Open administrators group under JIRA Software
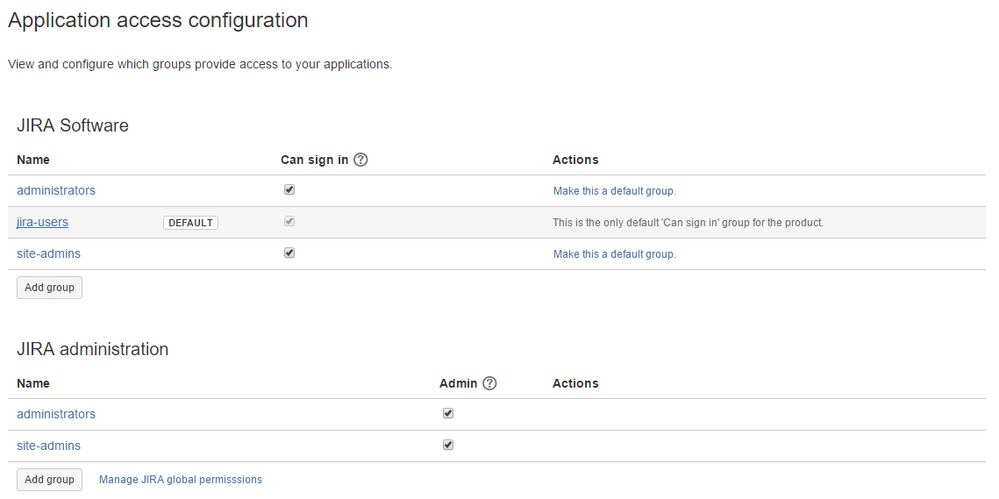The width and height of the screenshot is (999, 499). (x=56, y=191)
